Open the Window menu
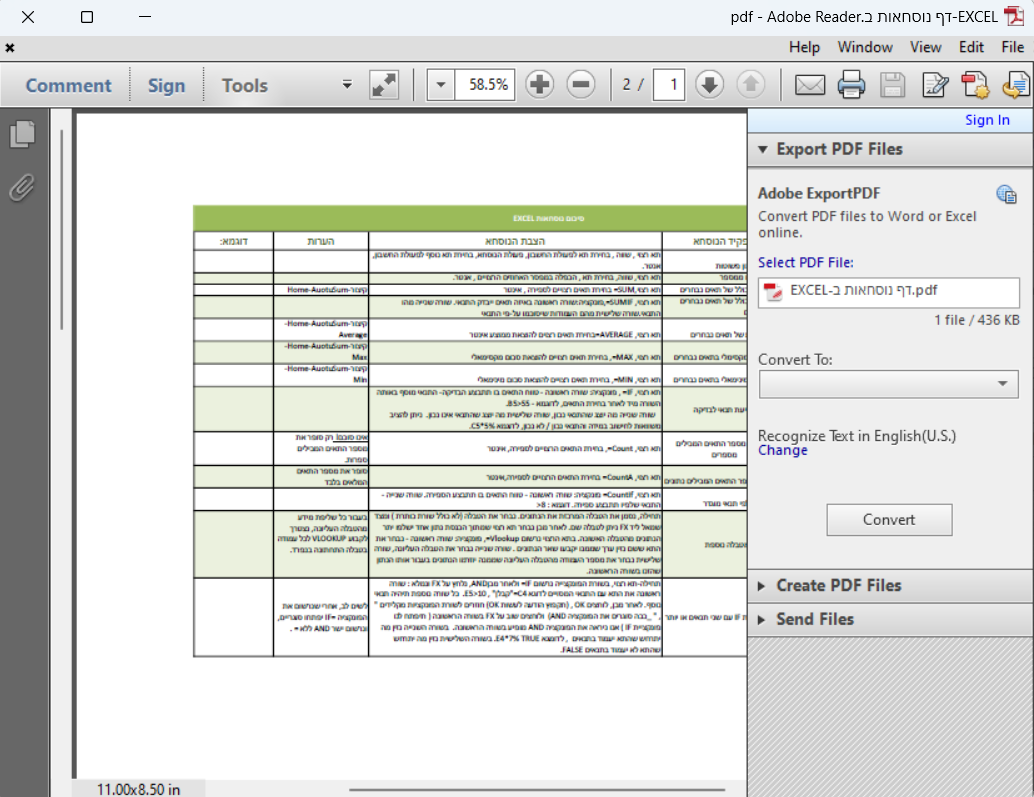Screen dimensions: 1034x797 pyautogui.click(x=865, y=47)
